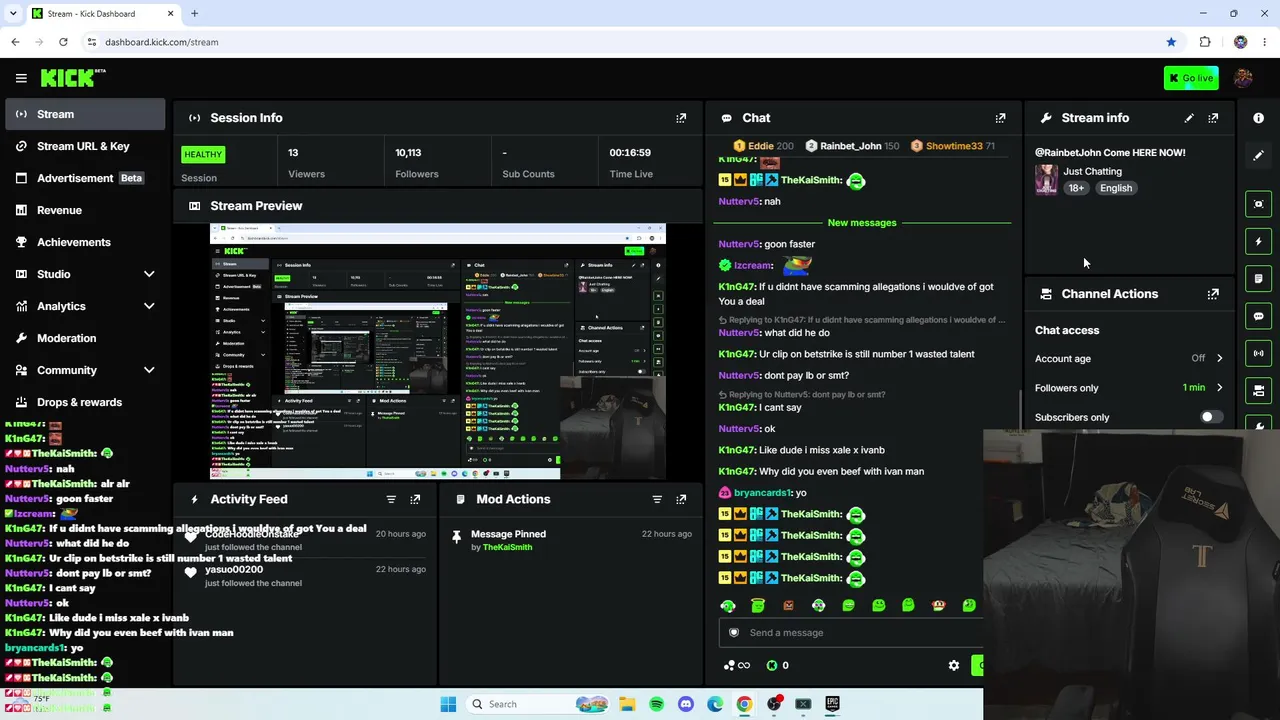Screen dimensions: 1280x720
Task: Open Followers only duration setting
Action: 1129,388
